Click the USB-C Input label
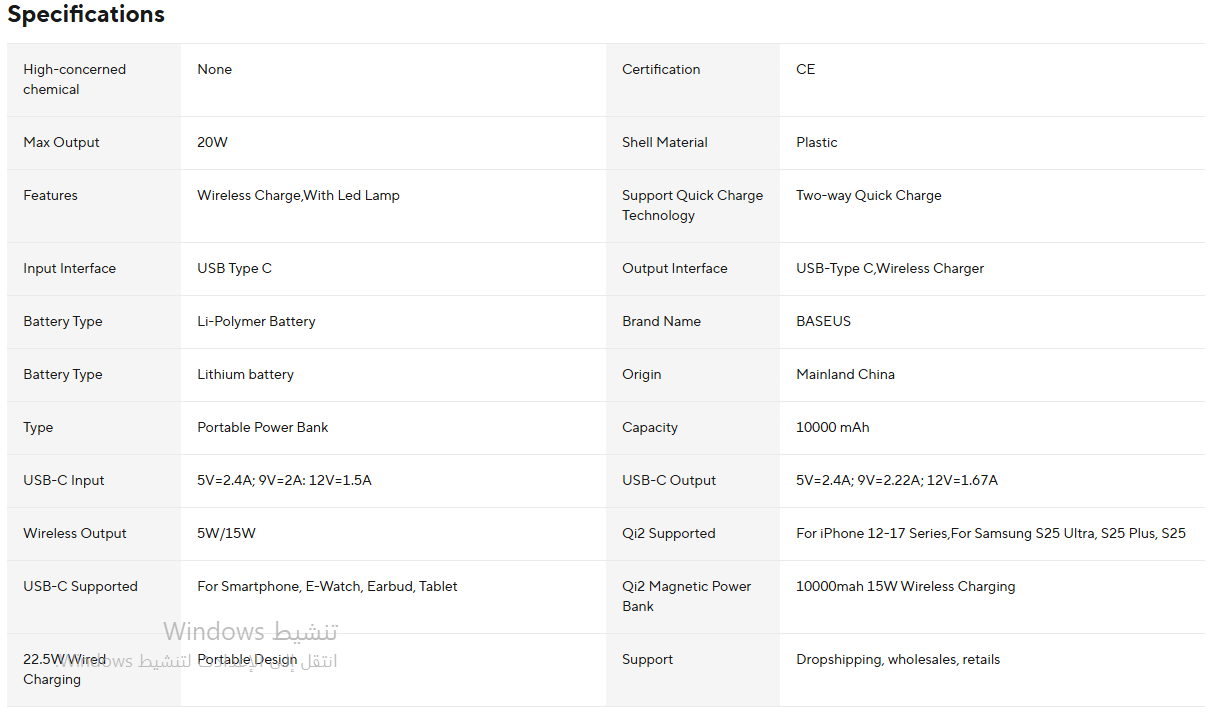 63,480
